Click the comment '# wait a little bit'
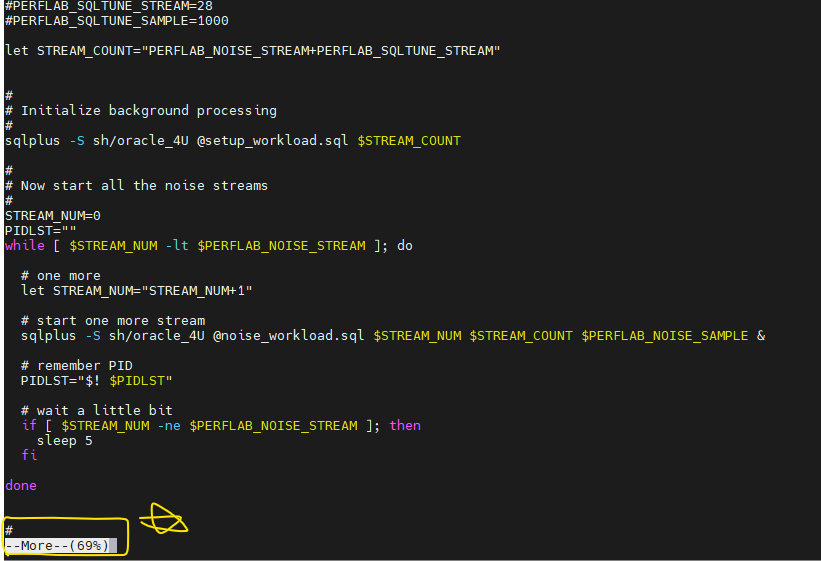Viewport: 821px width, 561px height. (97, 410)
